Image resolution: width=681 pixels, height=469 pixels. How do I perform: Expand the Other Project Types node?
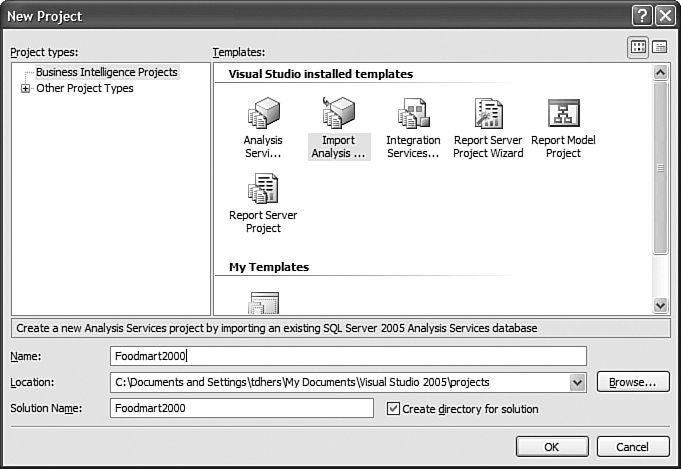[x=25, y=89]
